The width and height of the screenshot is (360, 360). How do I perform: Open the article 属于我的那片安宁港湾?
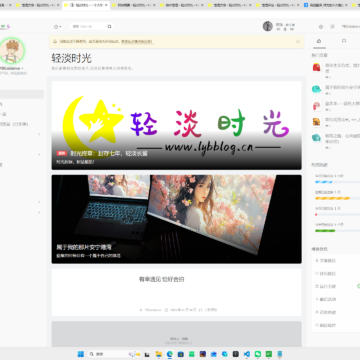[x=84, y=247]
